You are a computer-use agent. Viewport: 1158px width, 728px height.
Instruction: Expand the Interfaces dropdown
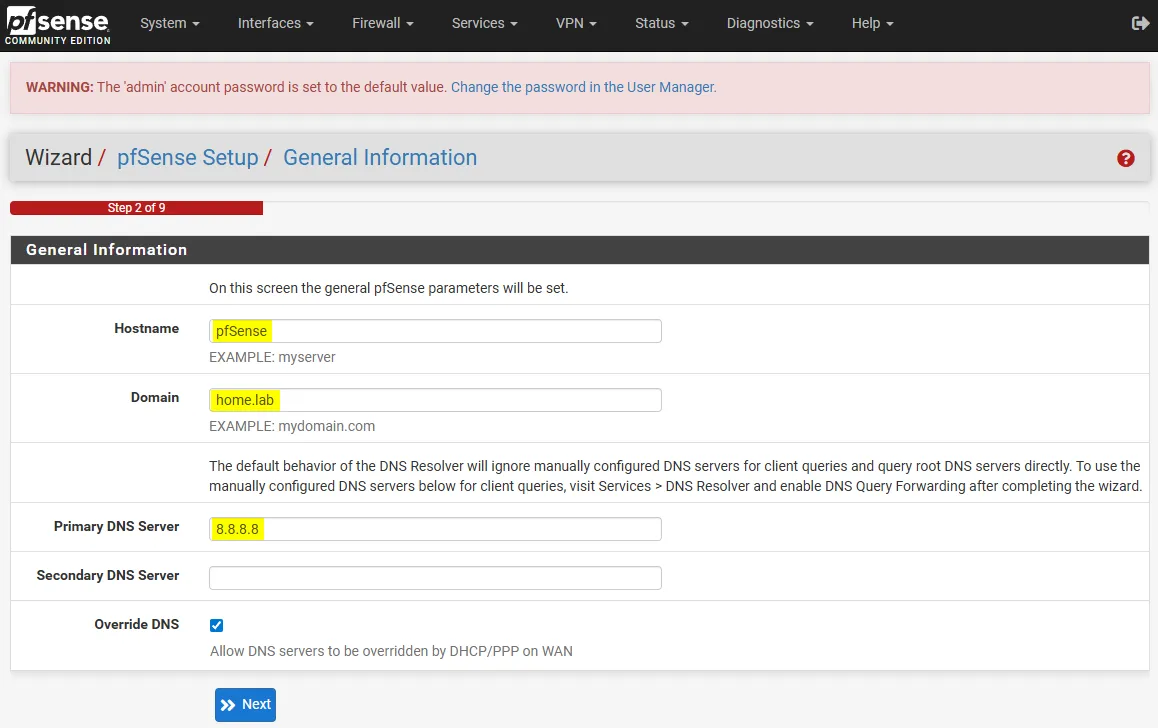pos(274,22)
